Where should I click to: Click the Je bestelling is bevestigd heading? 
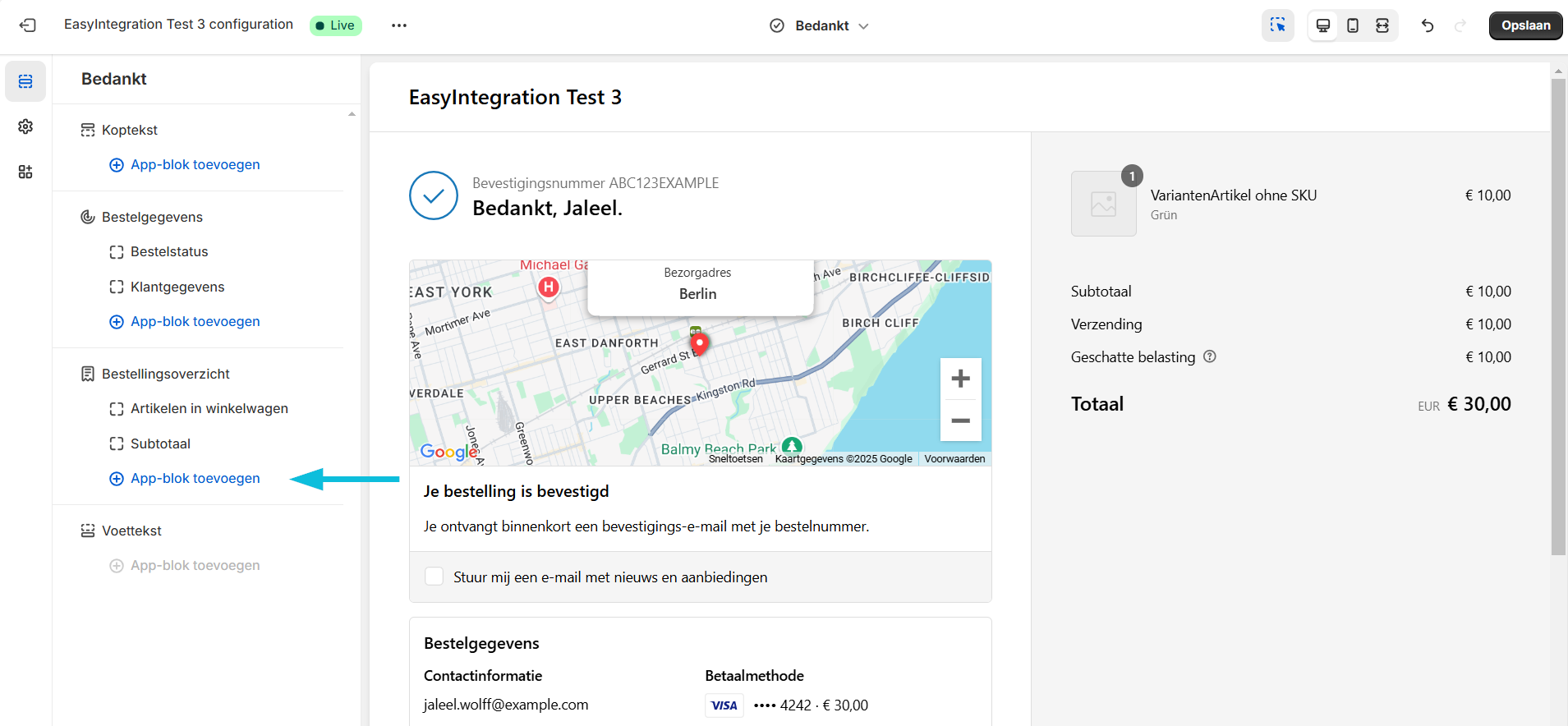click(516, 491)
